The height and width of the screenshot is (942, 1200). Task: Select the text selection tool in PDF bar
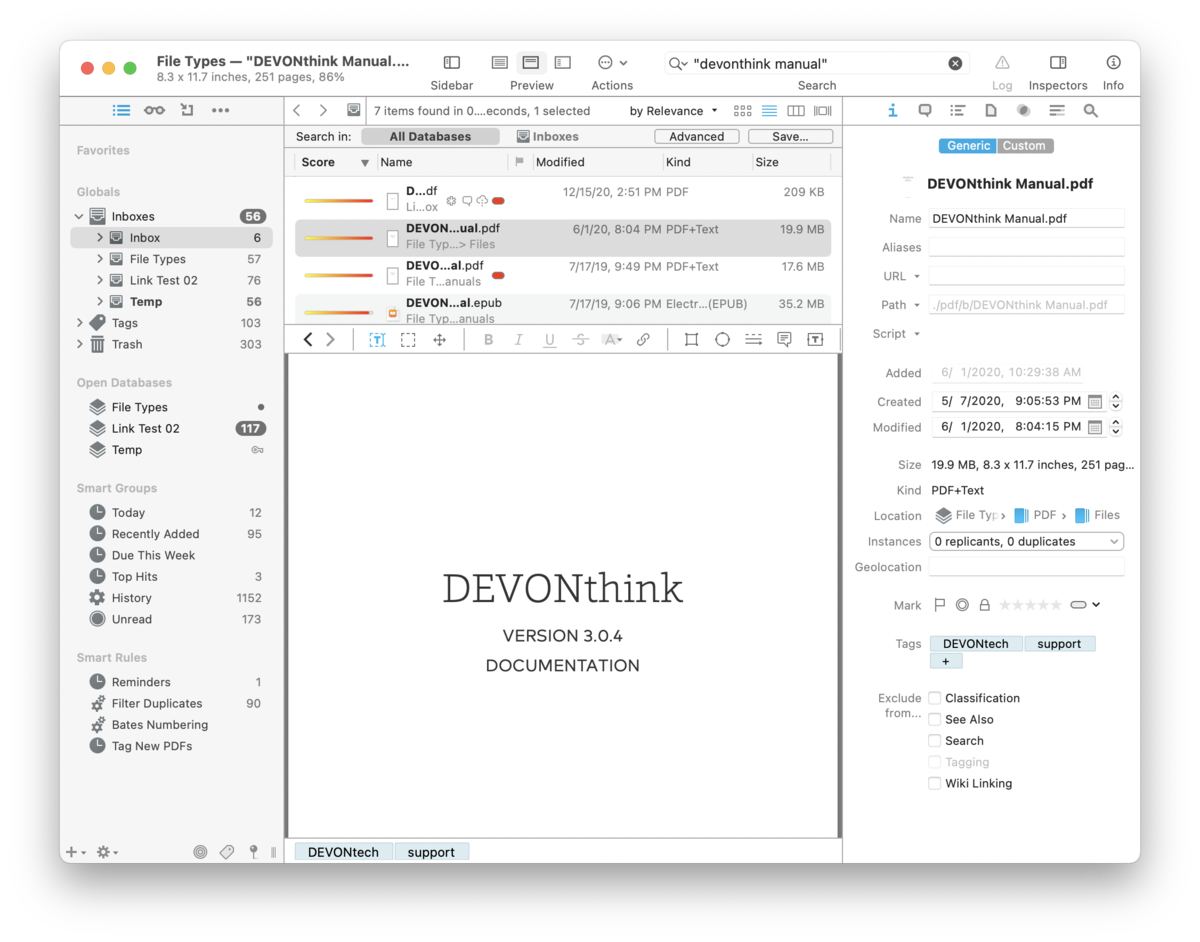click(x=377, y=340)
